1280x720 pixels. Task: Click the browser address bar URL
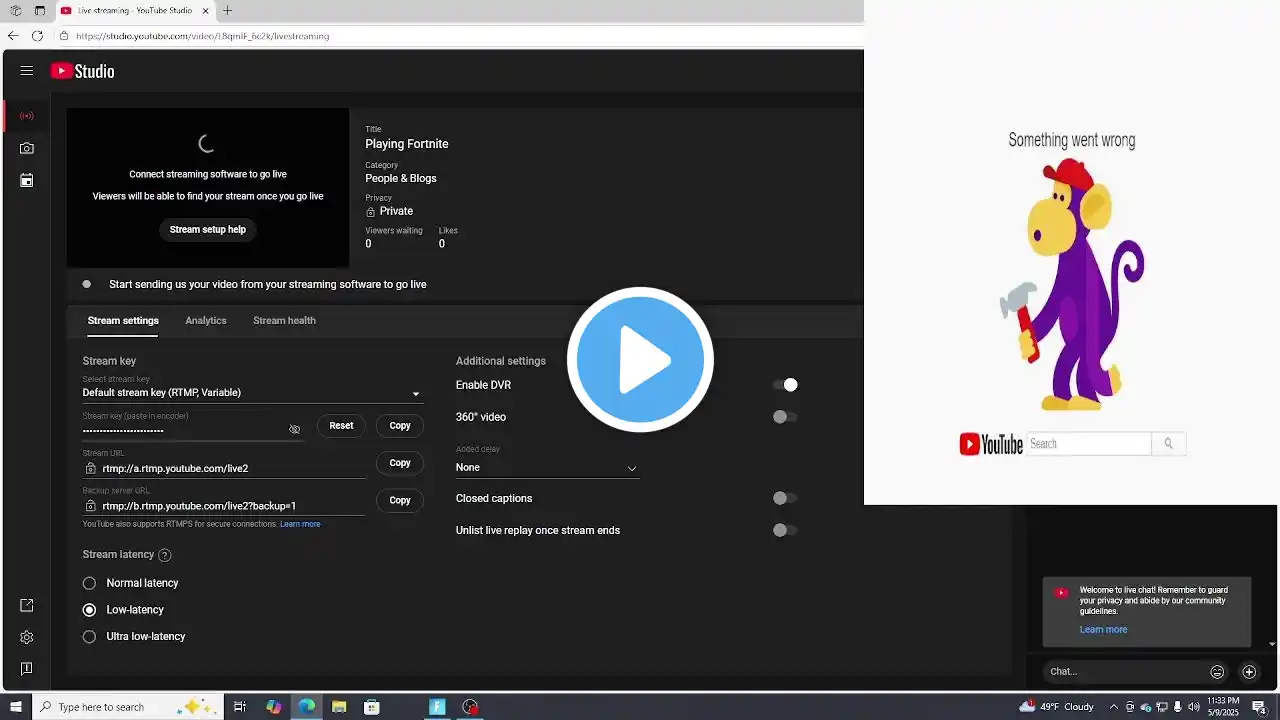click(203, 36)
